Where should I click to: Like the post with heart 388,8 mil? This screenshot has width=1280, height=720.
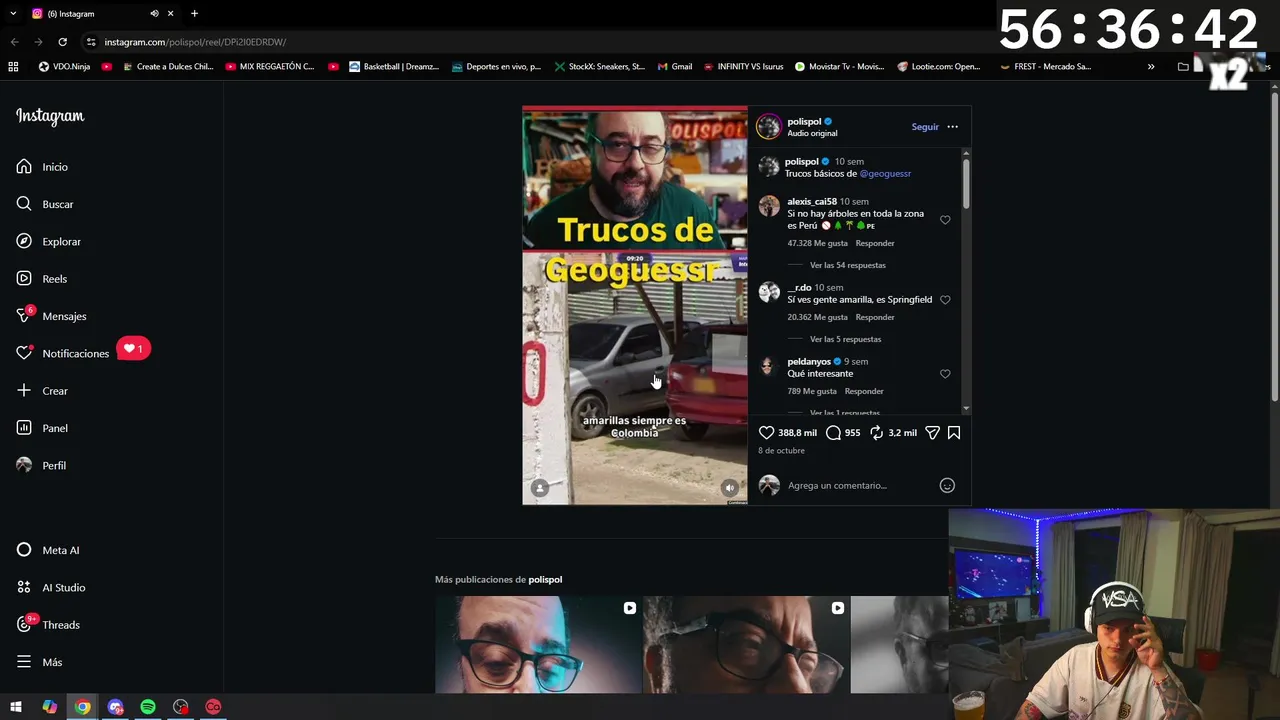766,433
